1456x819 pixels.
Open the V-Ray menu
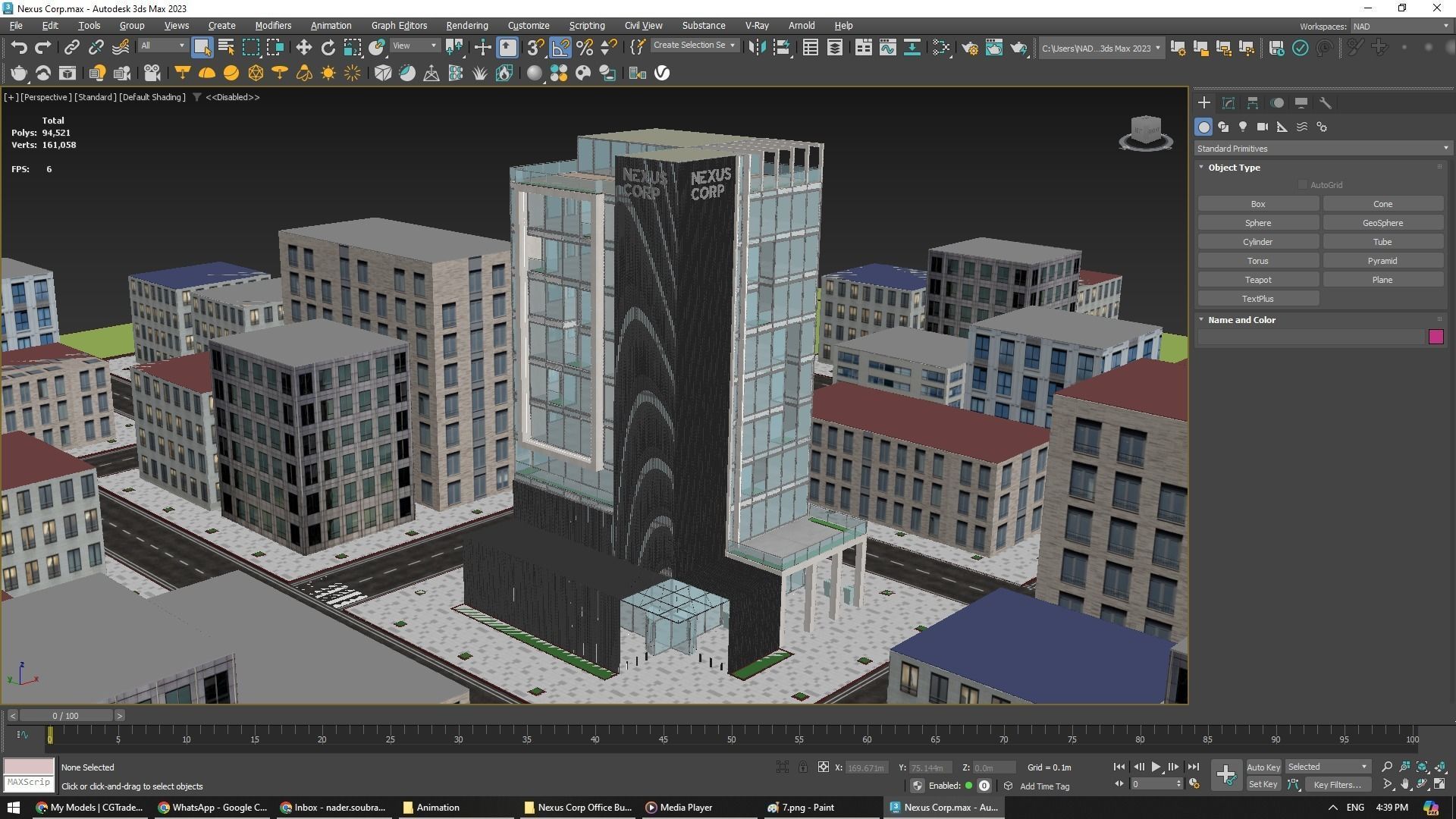pyautogui.click(x=756, y=26)
